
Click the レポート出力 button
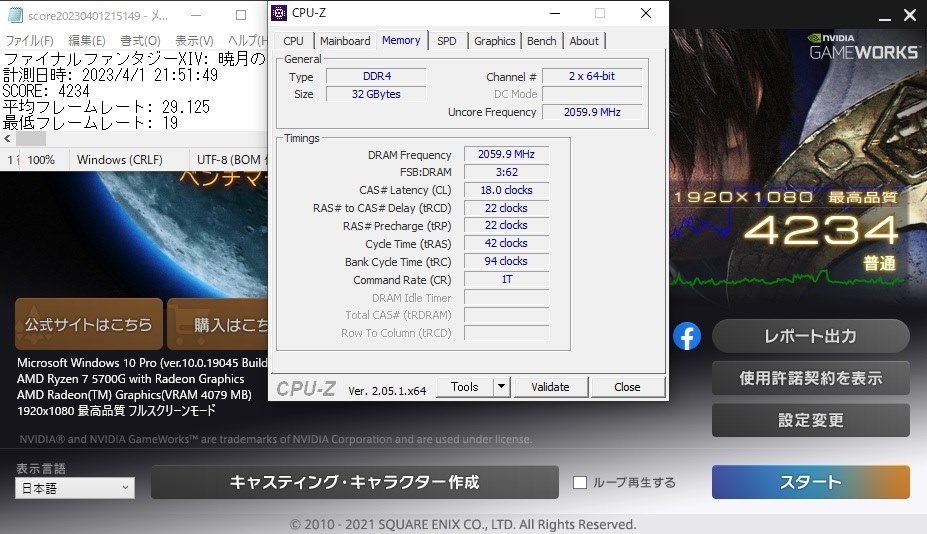(x=811, y=336)
